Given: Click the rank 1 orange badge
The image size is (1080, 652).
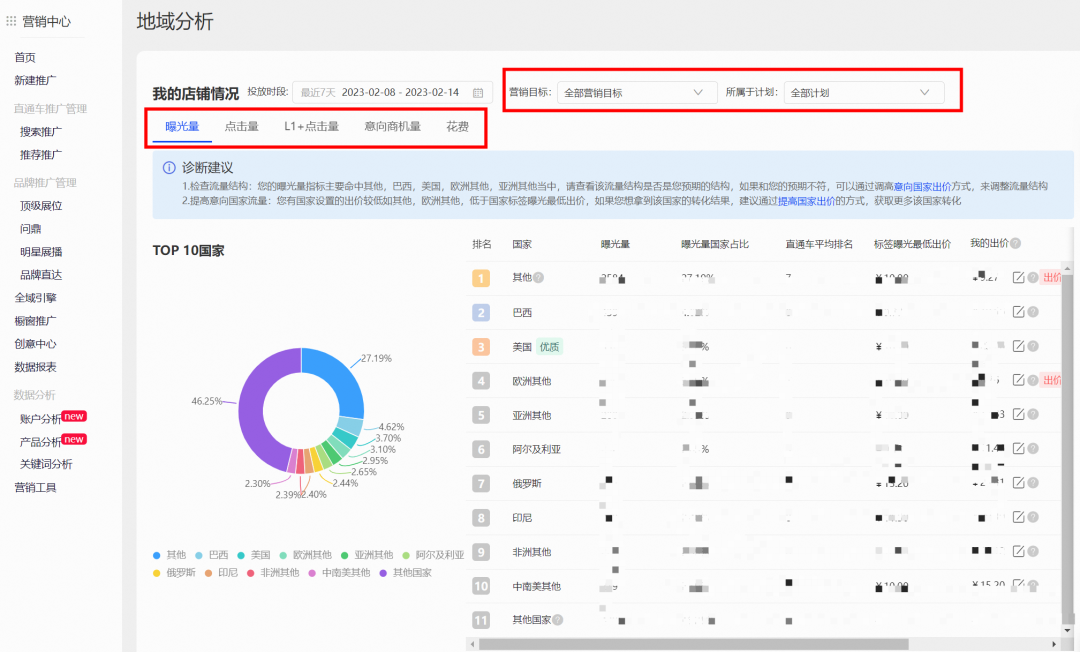Looking at the screenshot, I should coord(481,278).
